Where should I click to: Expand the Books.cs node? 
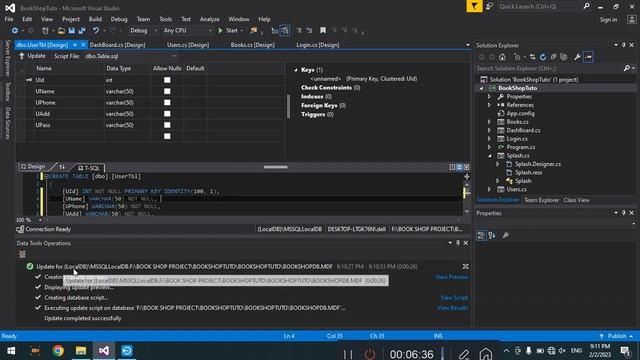(x=489, y=122)
